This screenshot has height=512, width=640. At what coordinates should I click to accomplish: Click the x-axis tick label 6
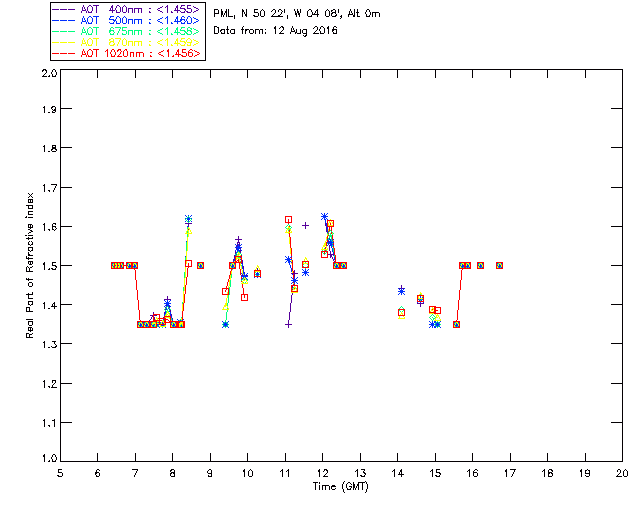[98, 473]
